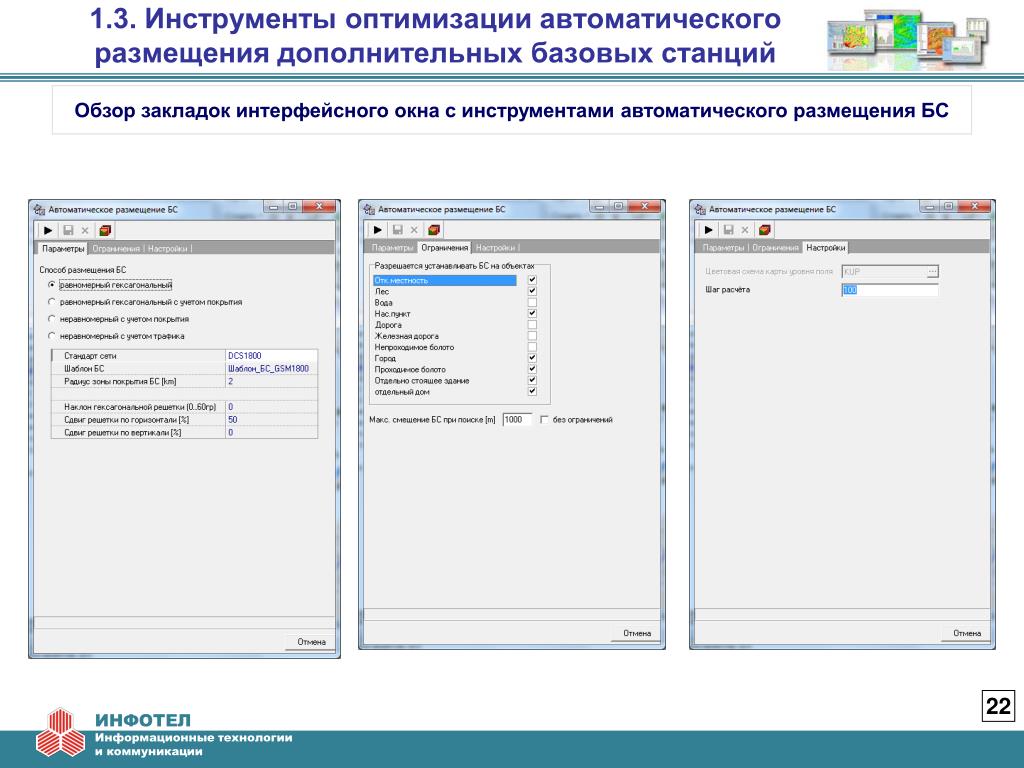Toggle 'отдельный дом' checkbox
Viewport: 1024px width, 768px height.
coord(532,391)
